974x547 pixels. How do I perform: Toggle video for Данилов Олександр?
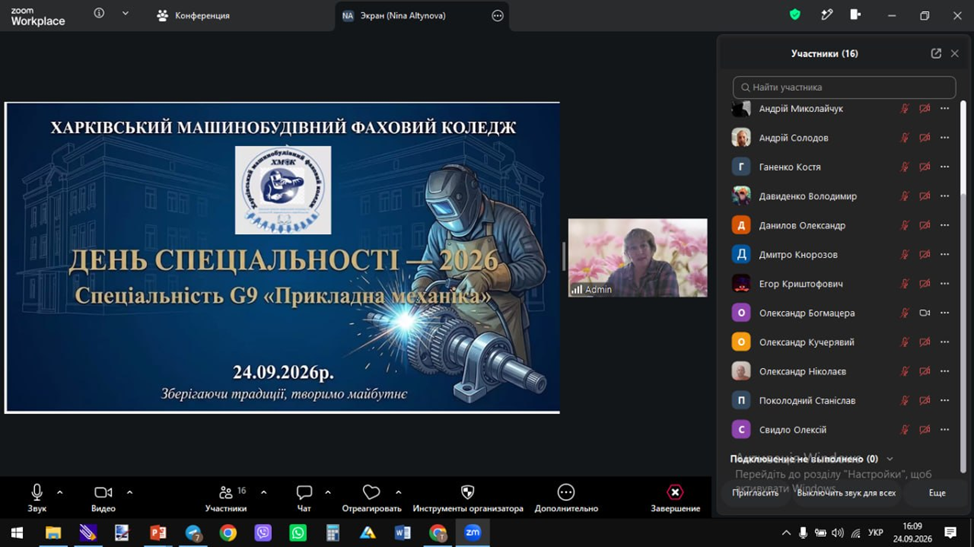coord(925,225)
